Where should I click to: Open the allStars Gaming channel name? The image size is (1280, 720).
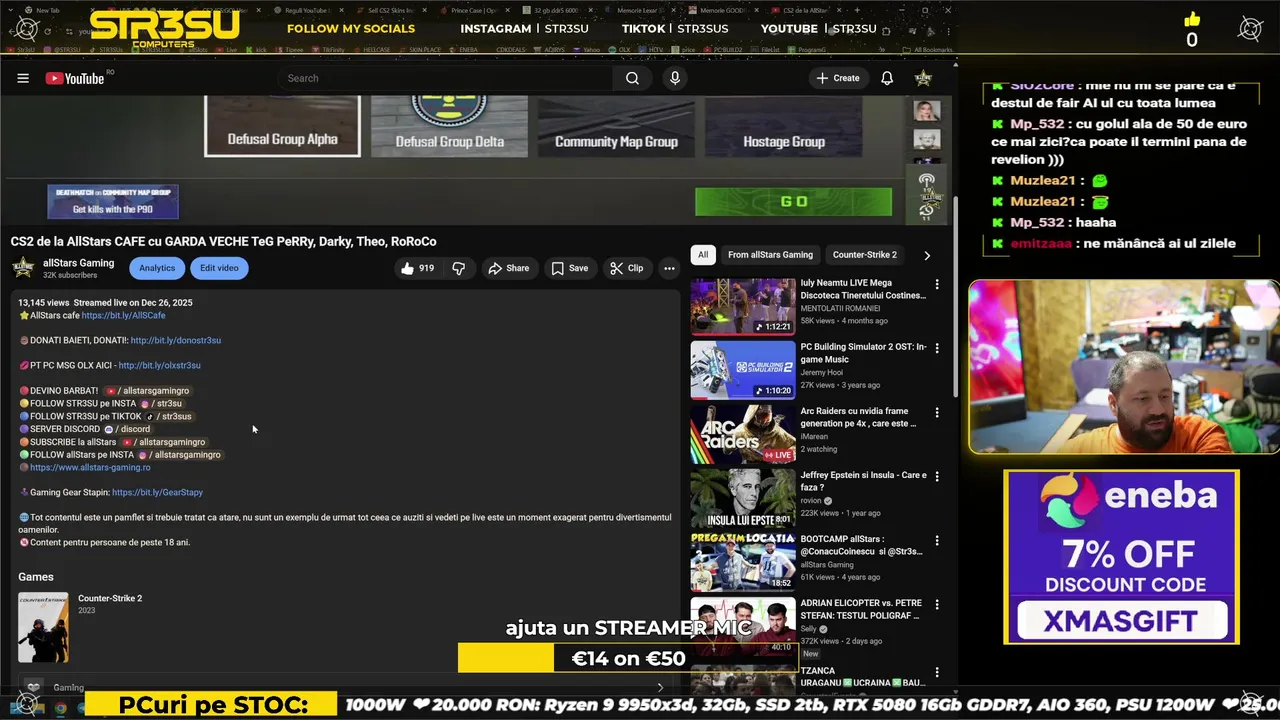(x=78, y=263)
